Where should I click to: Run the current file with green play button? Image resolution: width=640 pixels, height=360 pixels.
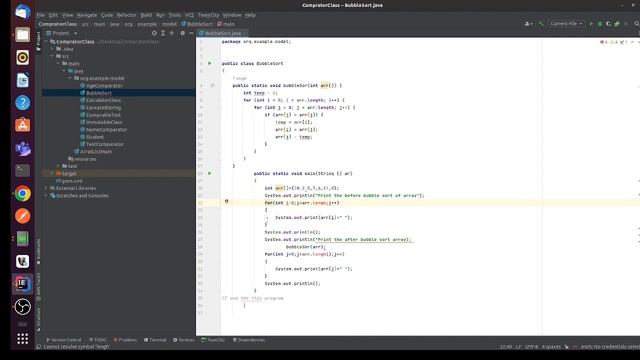(x=591, y=24)
